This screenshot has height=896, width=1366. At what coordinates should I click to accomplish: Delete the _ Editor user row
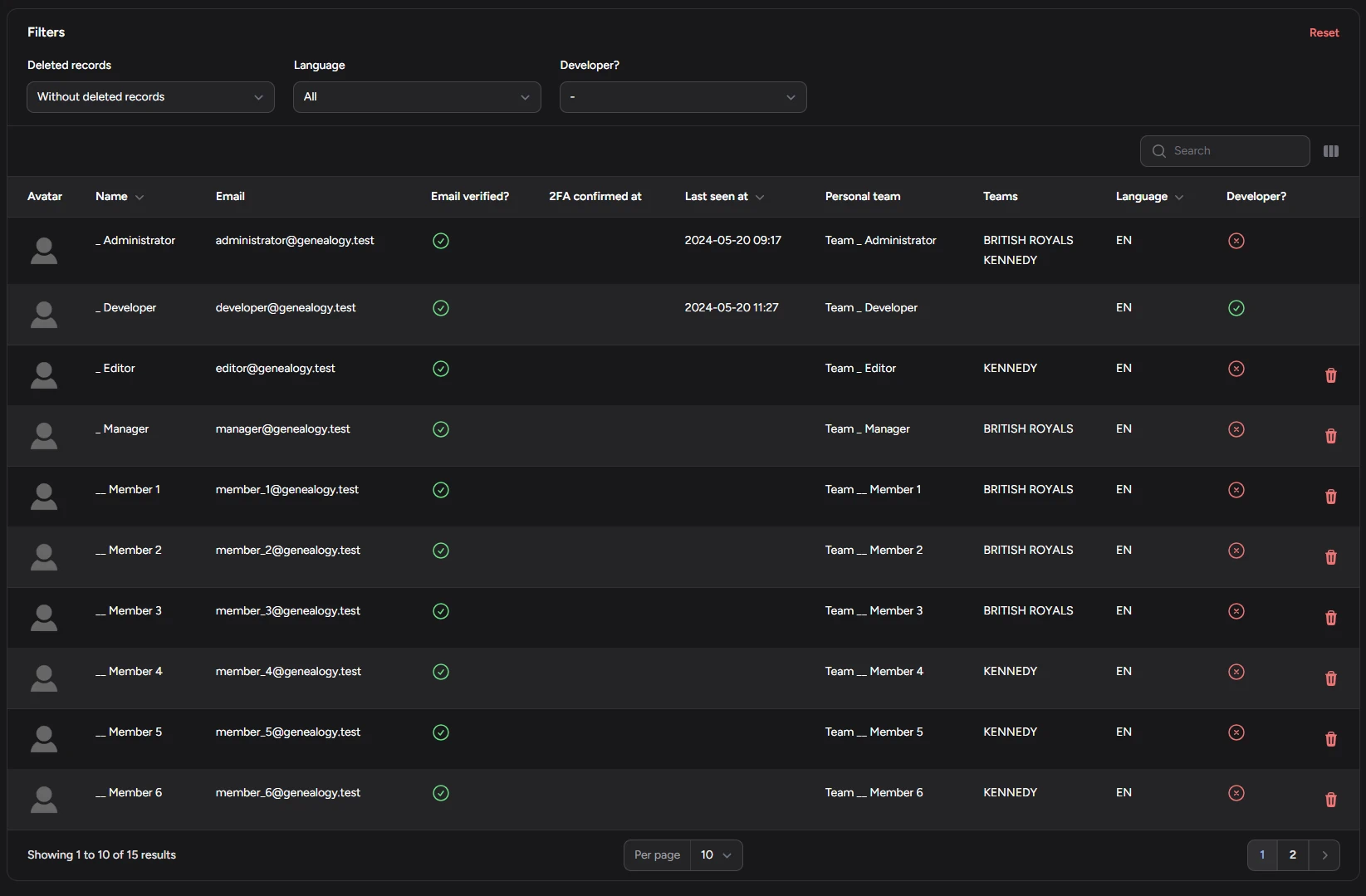[1330, 375]
